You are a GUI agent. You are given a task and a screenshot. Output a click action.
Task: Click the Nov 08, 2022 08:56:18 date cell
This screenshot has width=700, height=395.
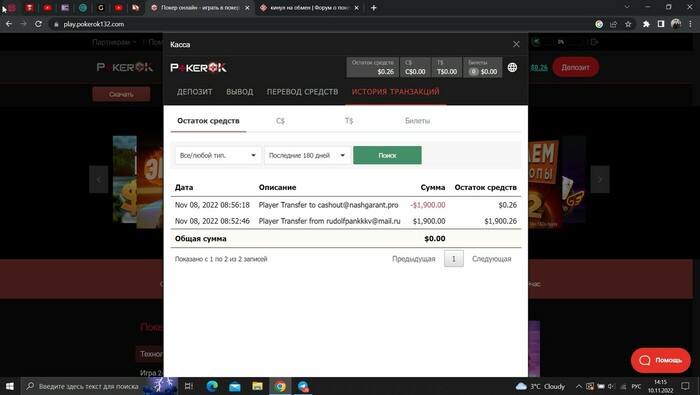(212, 205)
